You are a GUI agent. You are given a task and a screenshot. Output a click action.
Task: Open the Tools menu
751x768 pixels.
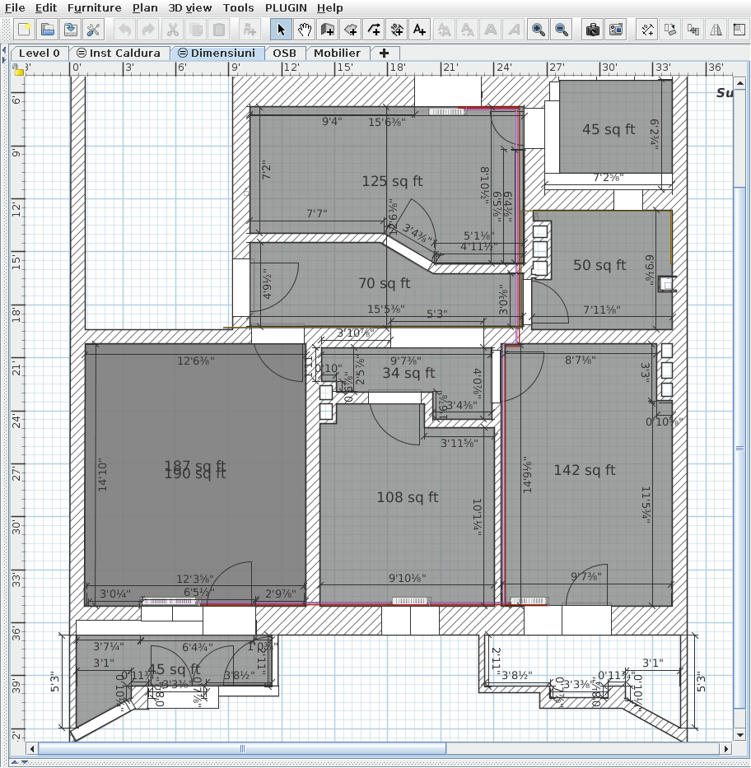(238, 8)
